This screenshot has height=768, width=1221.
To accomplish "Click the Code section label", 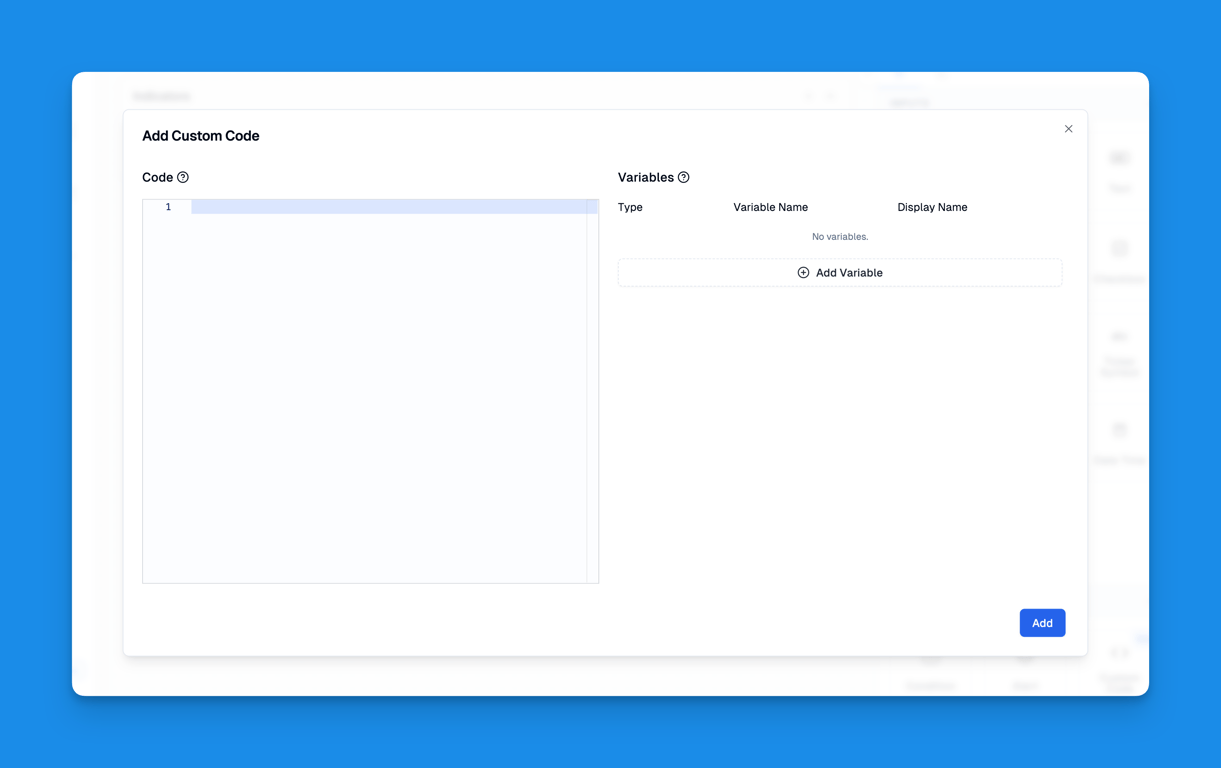I will pyautogui.click(x=157, y=177).
